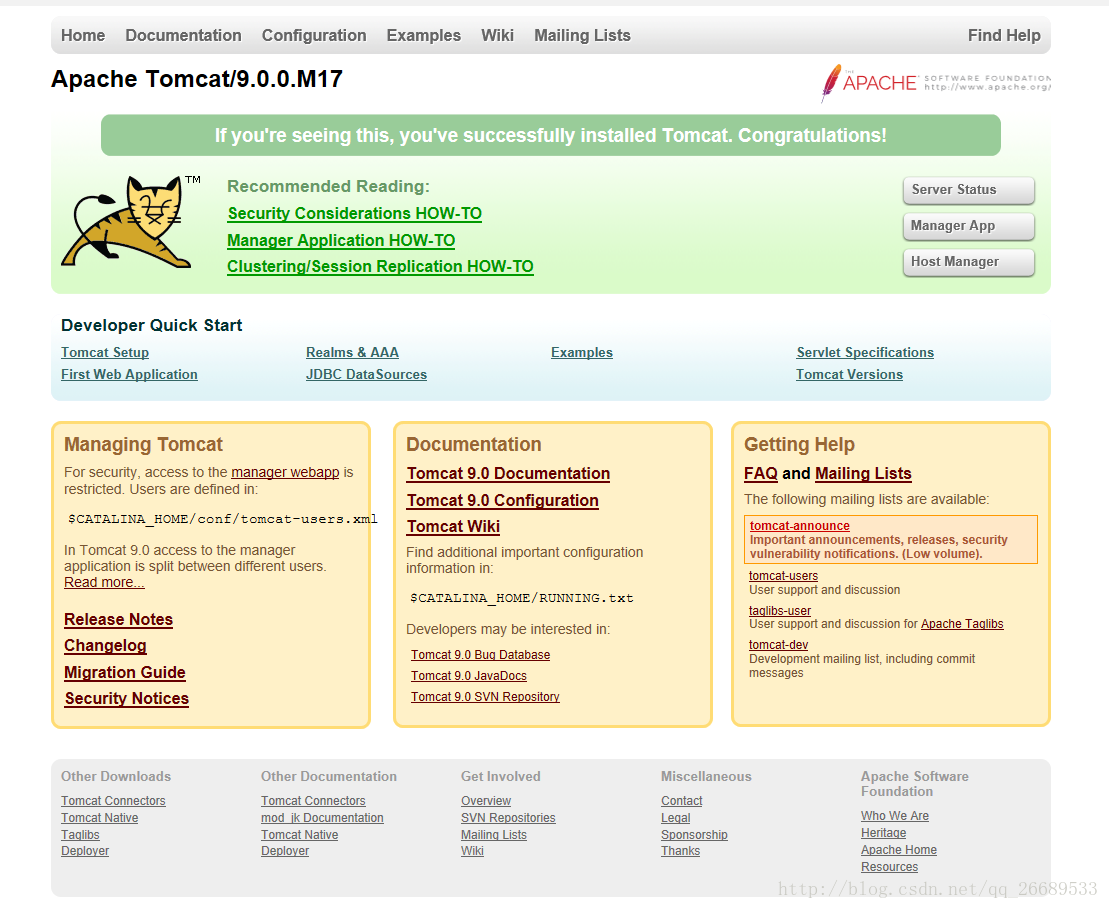The width and height of the screenshot is (1109, 909).
Task: Go to Configuration in the nav bar
Action: (x=314, y=35)
